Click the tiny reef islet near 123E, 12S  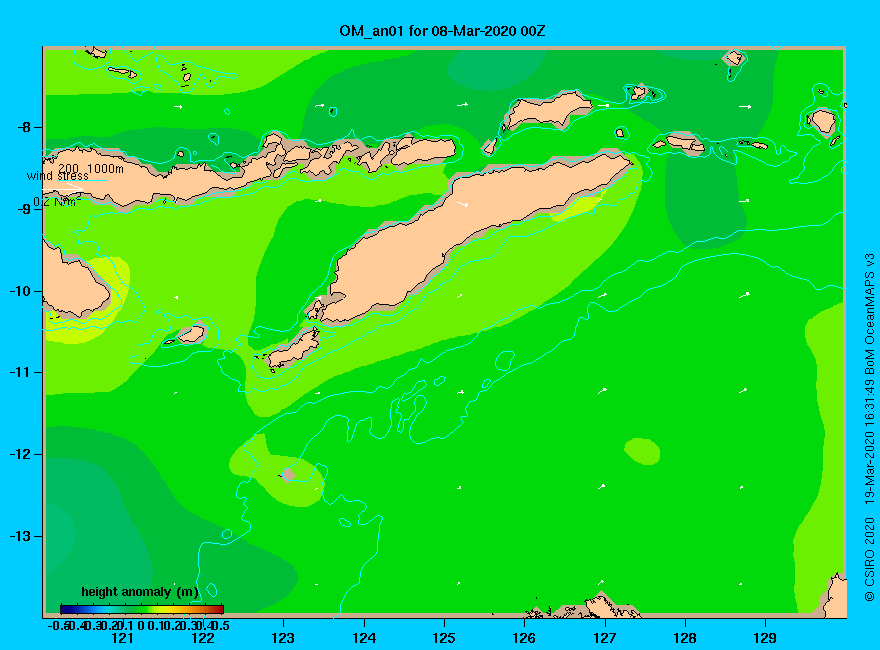[288, 475]
